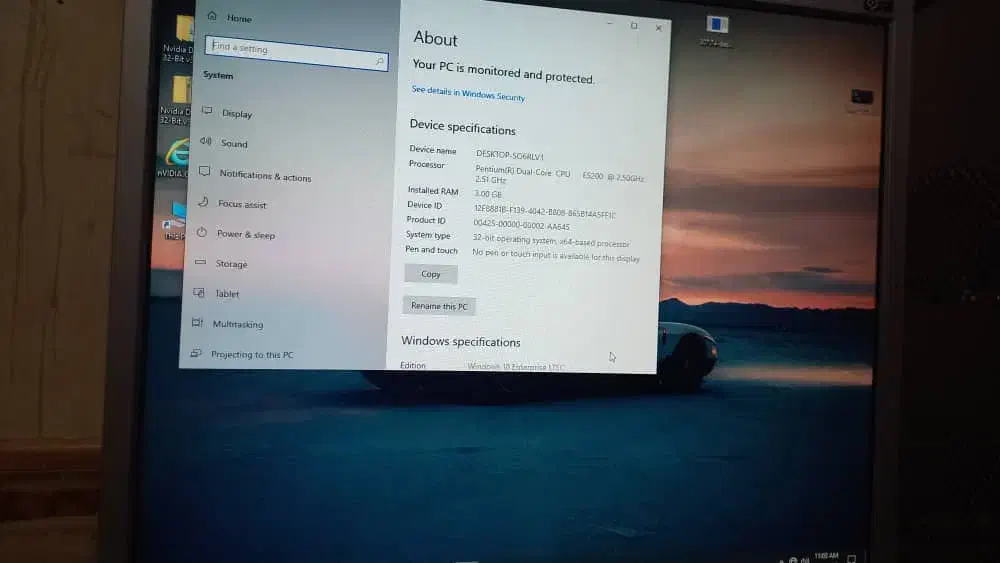1000x563 pixels.
Task: Open Tablet settings icon
Action: point(199,292)
